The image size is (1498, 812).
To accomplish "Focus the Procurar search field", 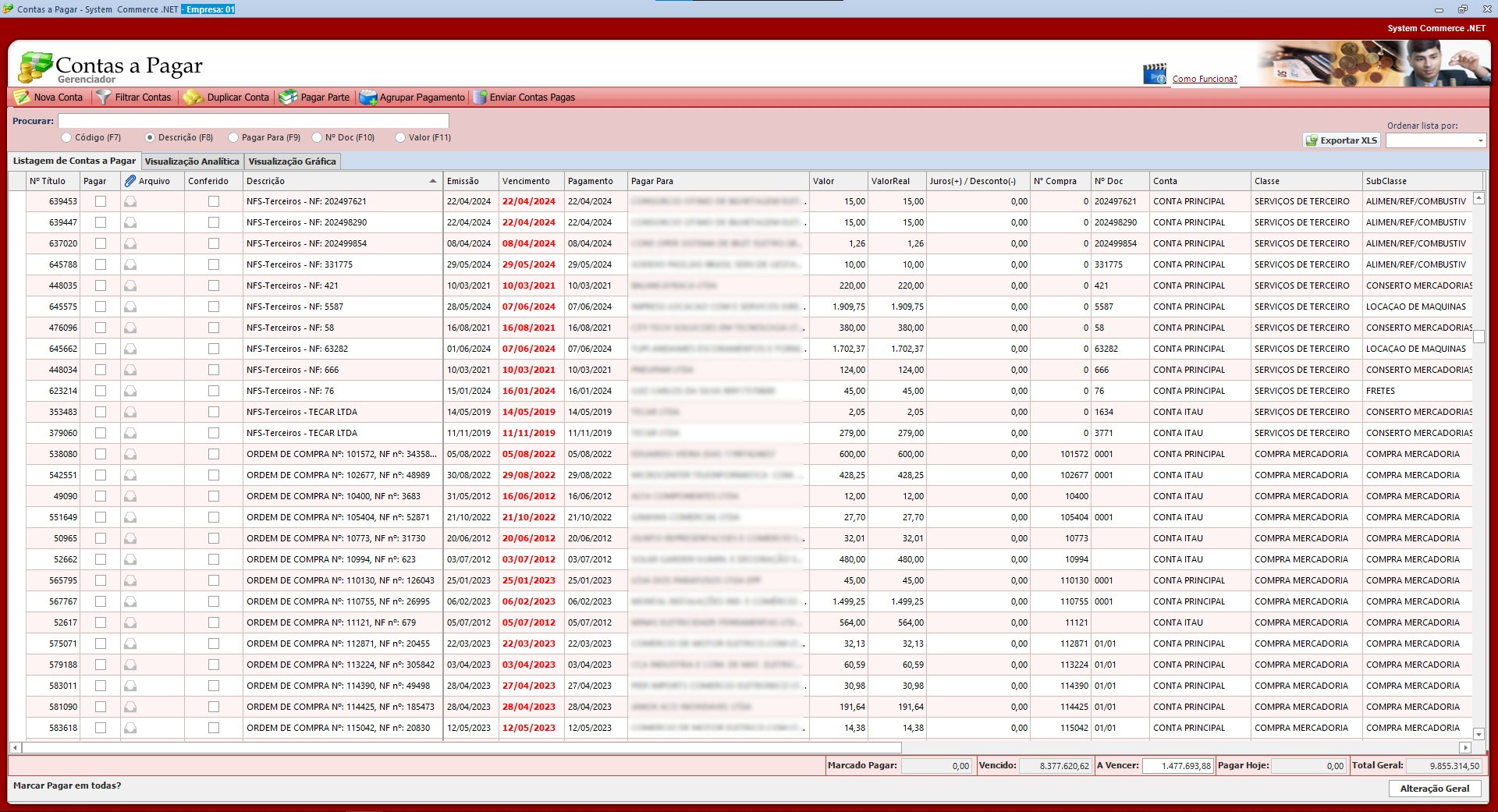I will tap(254, 121).
